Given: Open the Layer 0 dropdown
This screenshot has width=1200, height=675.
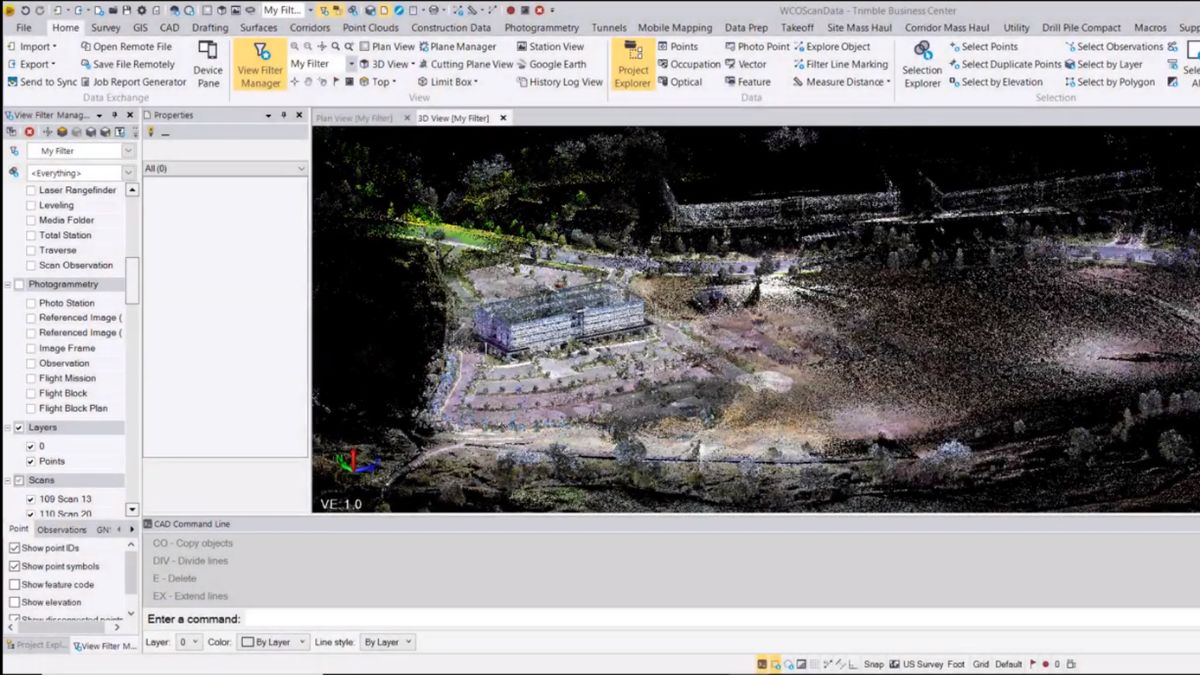Looking at the screenshot, I should pos(188,642).
